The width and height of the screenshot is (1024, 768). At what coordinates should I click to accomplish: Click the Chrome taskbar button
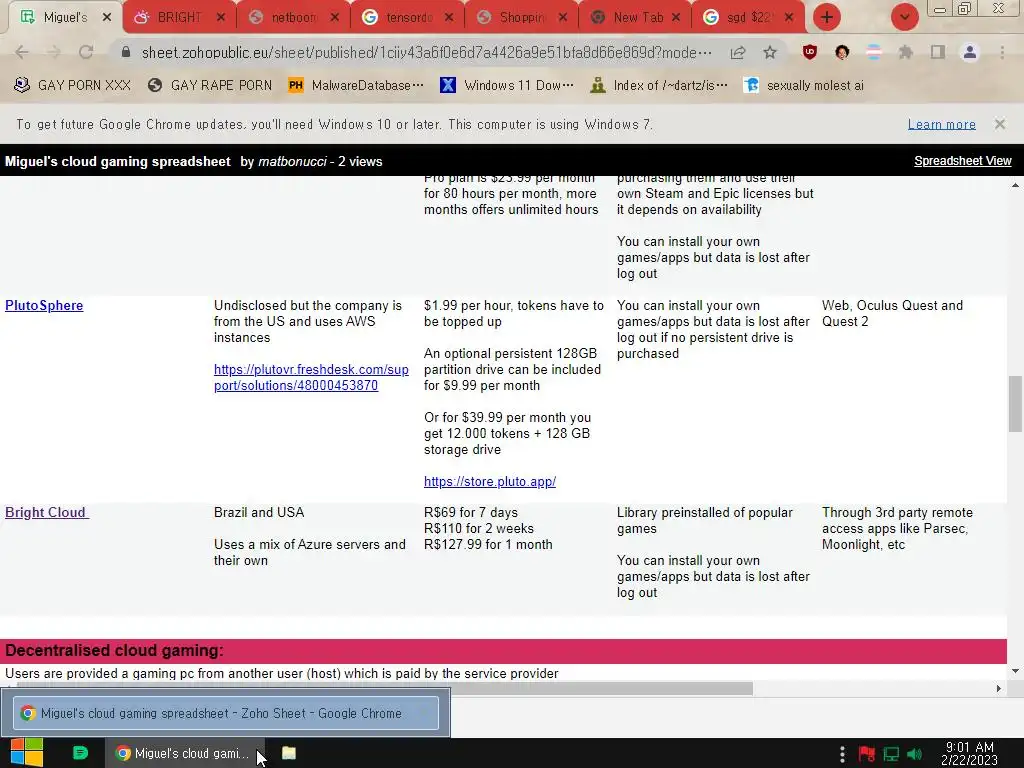185,753
